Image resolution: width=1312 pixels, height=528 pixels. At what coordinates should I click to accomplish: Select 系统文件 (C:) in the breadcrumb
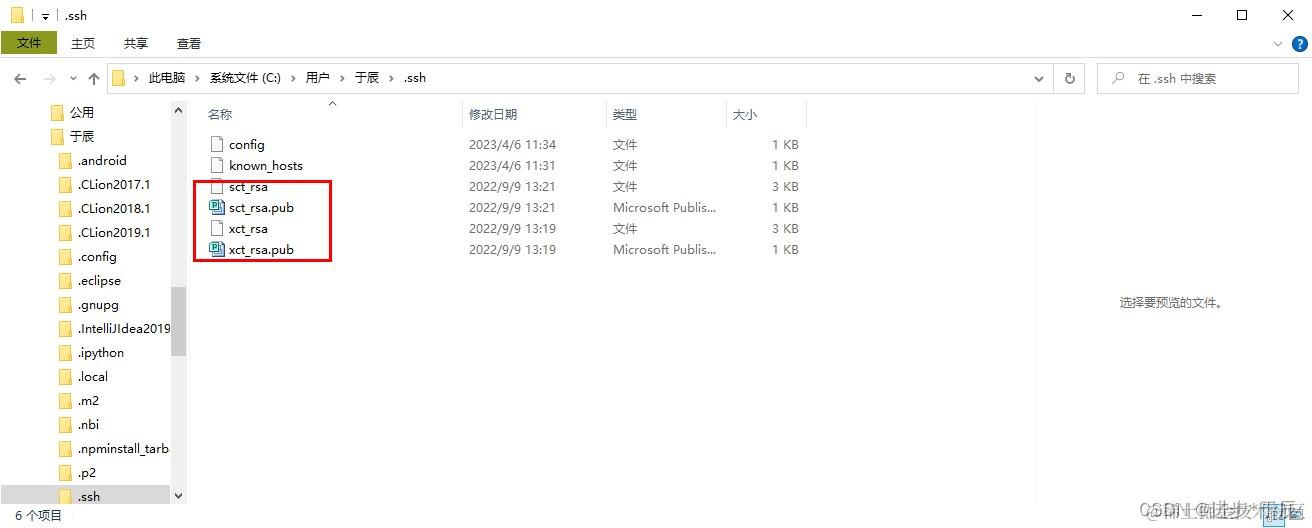coord(245,78)
